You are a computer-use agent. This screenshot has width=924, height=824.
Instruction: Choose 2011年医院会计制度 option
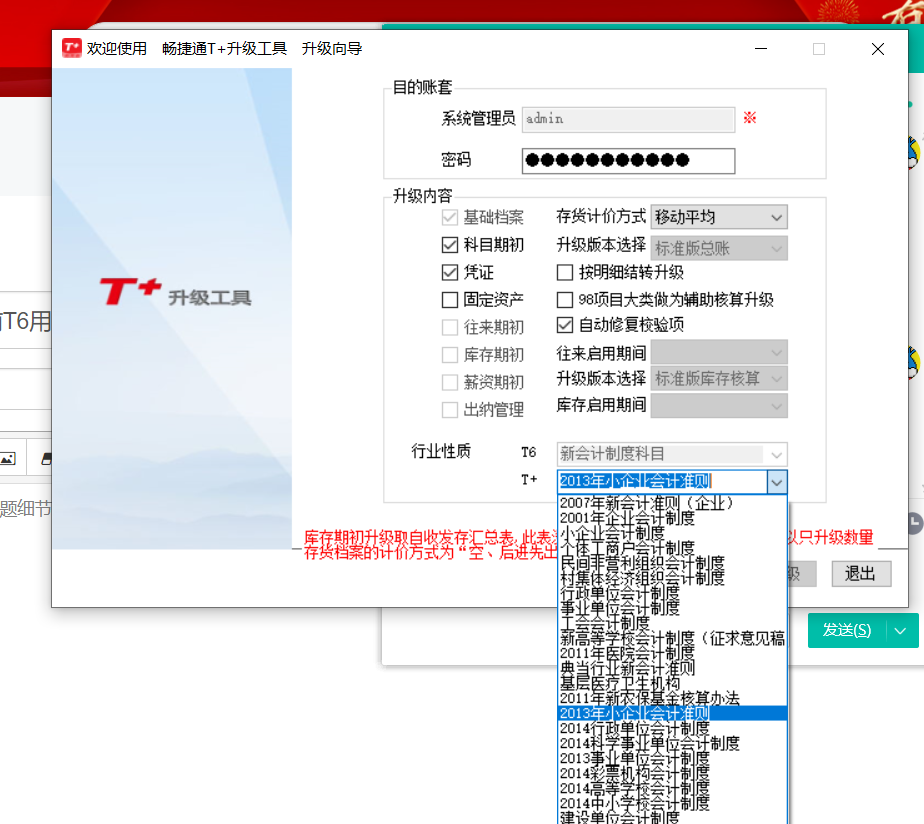[672, 654]
